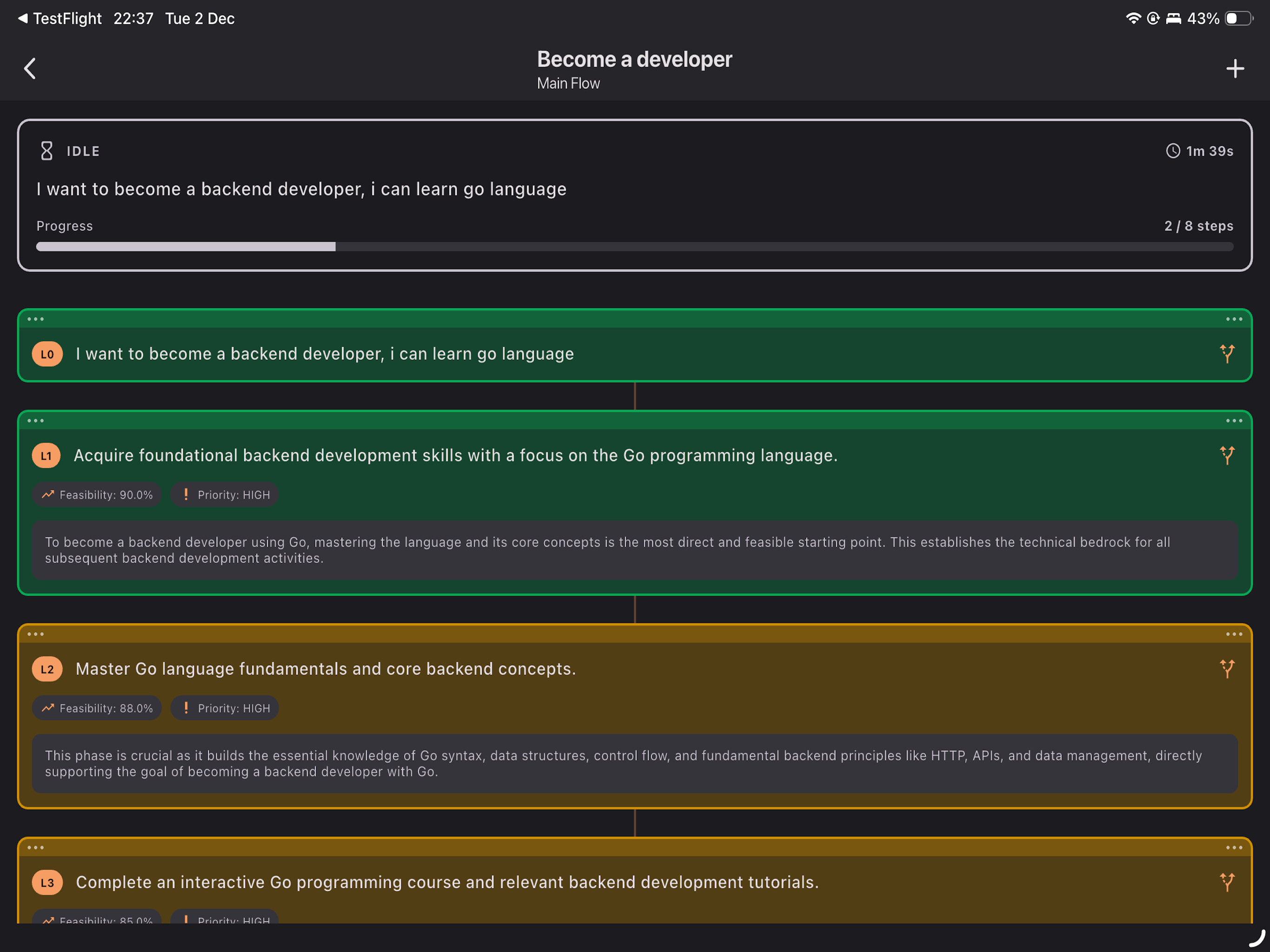Screen dimensions: 1270x952
Task: Click the progress bar in the summary card
Action: 635,247
